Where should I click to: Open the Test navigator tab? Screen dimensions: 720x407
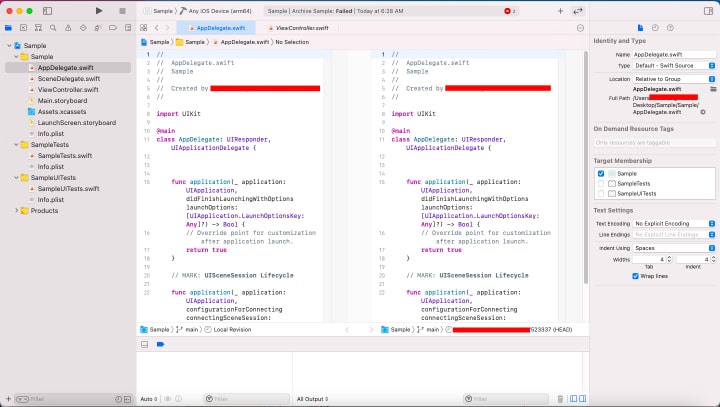pos(83,28)
